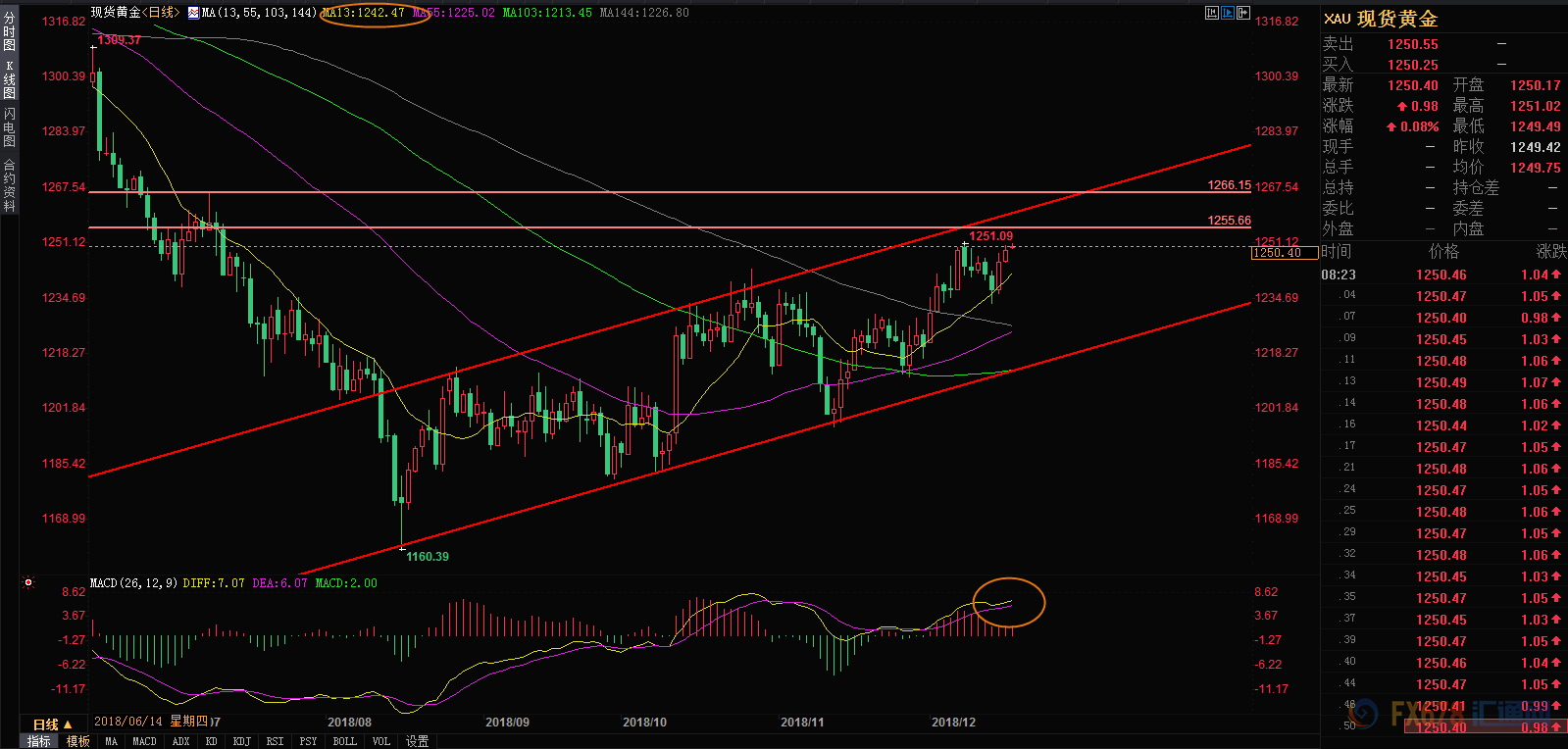Click the 2018/06/14 星期四 date label

click(x=151, y=722)
